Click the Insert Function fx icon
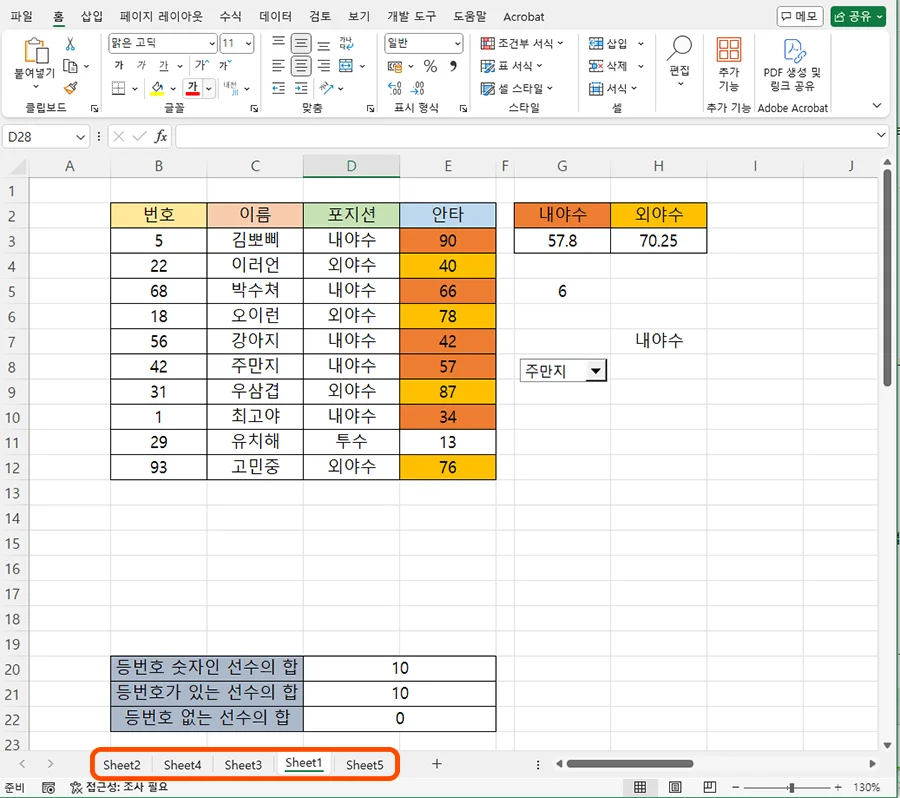Screen dimensions: 900x798 (x=161, y=137)
